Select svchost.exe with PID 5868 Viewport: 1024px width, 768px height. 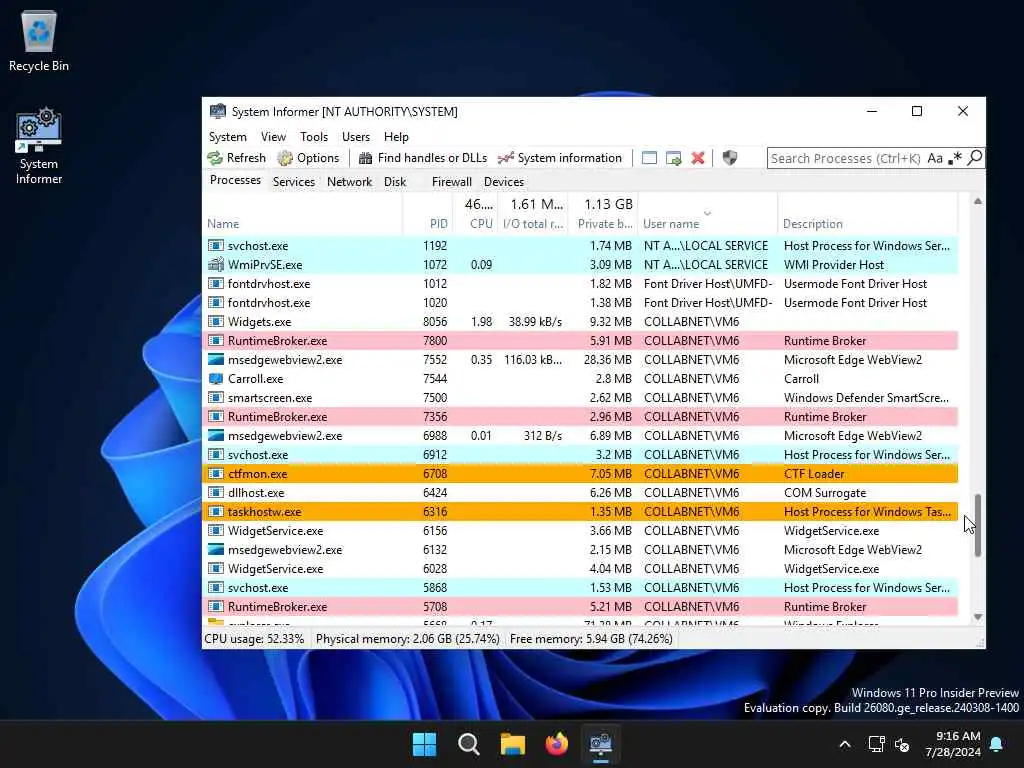(x=580, y=587)
